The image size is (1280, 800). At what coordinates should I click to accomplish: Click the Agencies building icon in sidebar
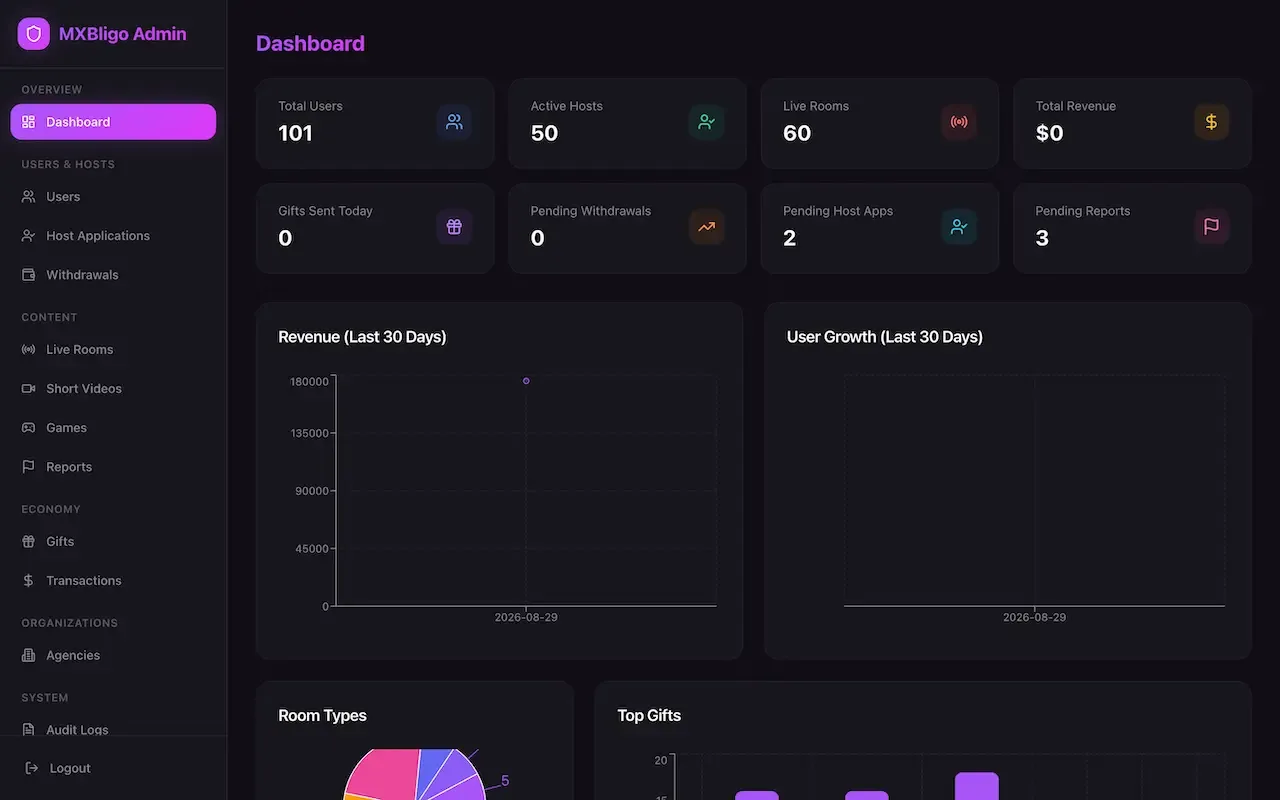pos(28,656)
